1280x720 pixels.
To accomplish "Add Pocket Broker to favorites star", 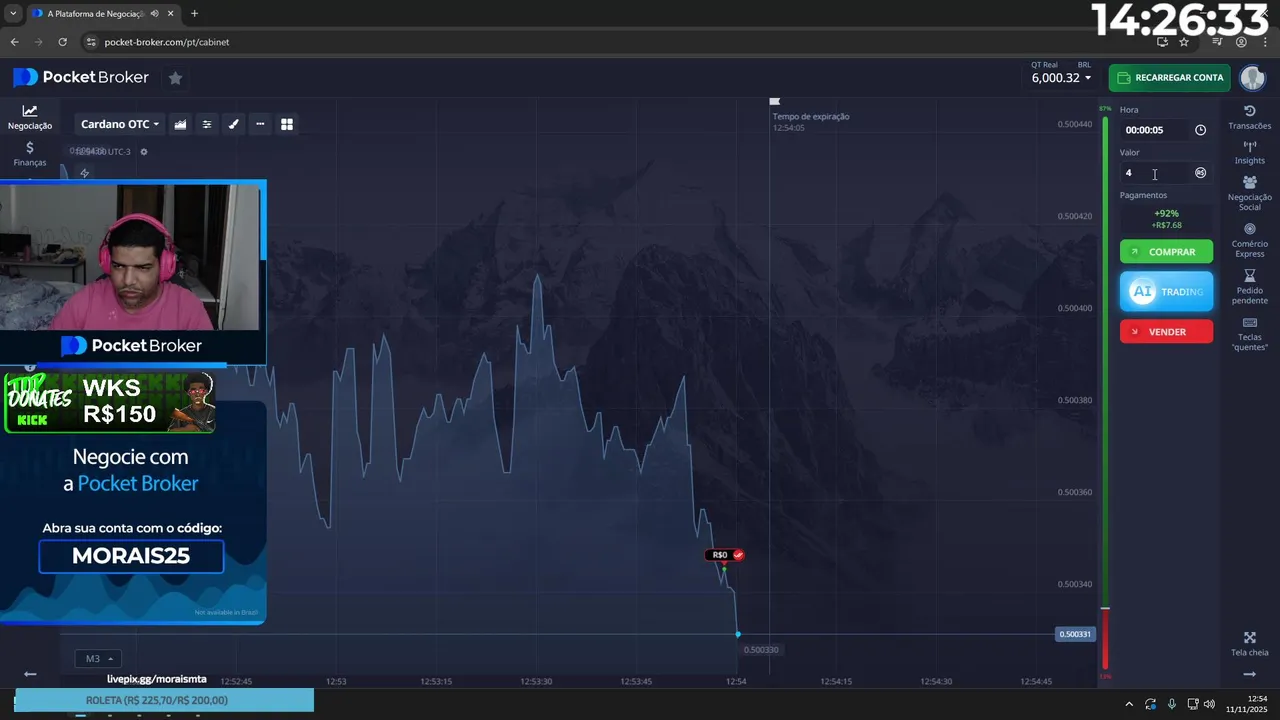I will [x=175, y=78].
